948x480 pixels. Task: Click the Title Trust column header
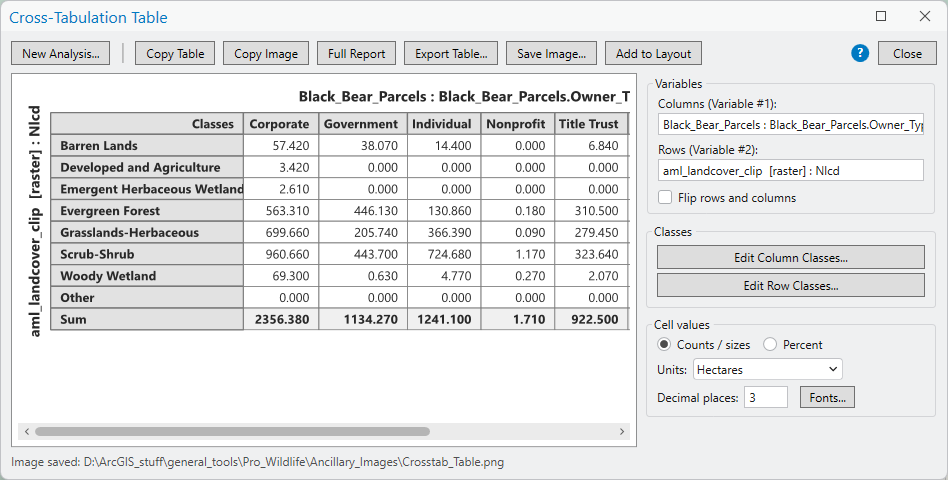pos(589,124)
